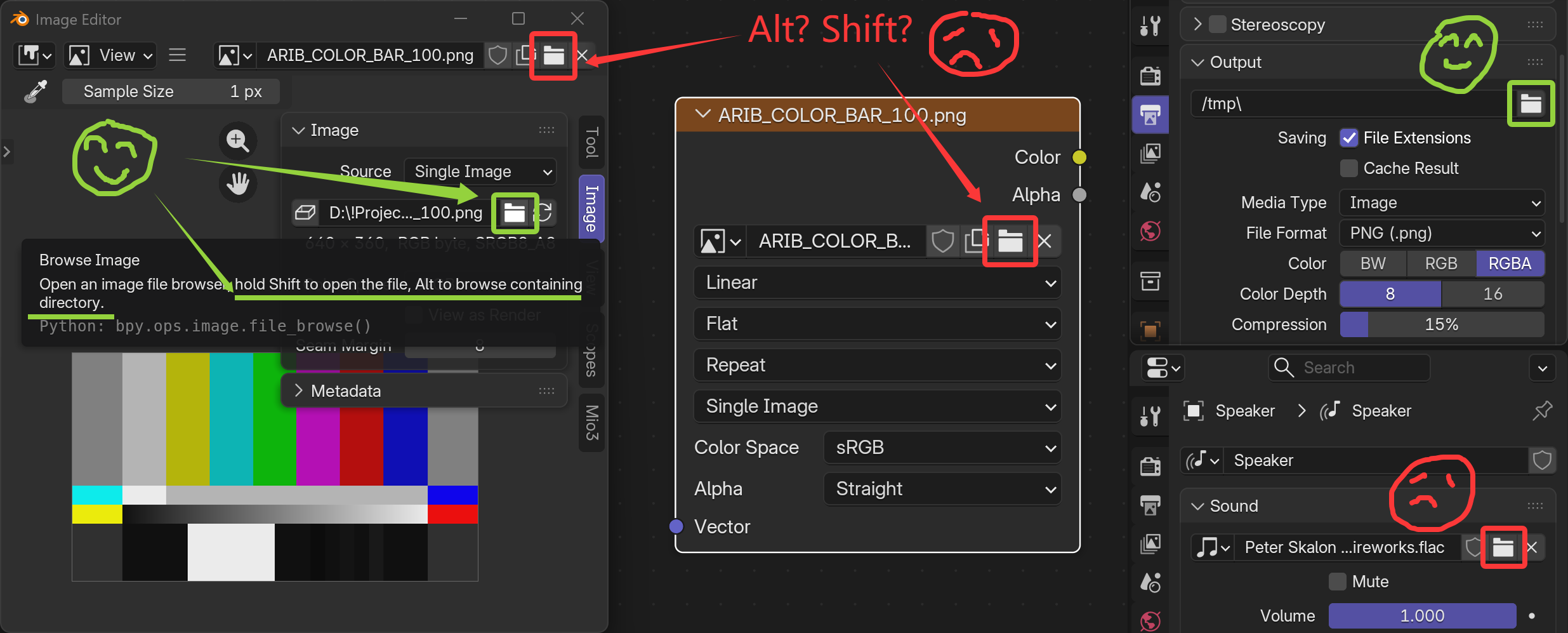Viewport: 1568px width, 633px height.
Task: Open the View menu in Image Editor
Action: [110, 56]
